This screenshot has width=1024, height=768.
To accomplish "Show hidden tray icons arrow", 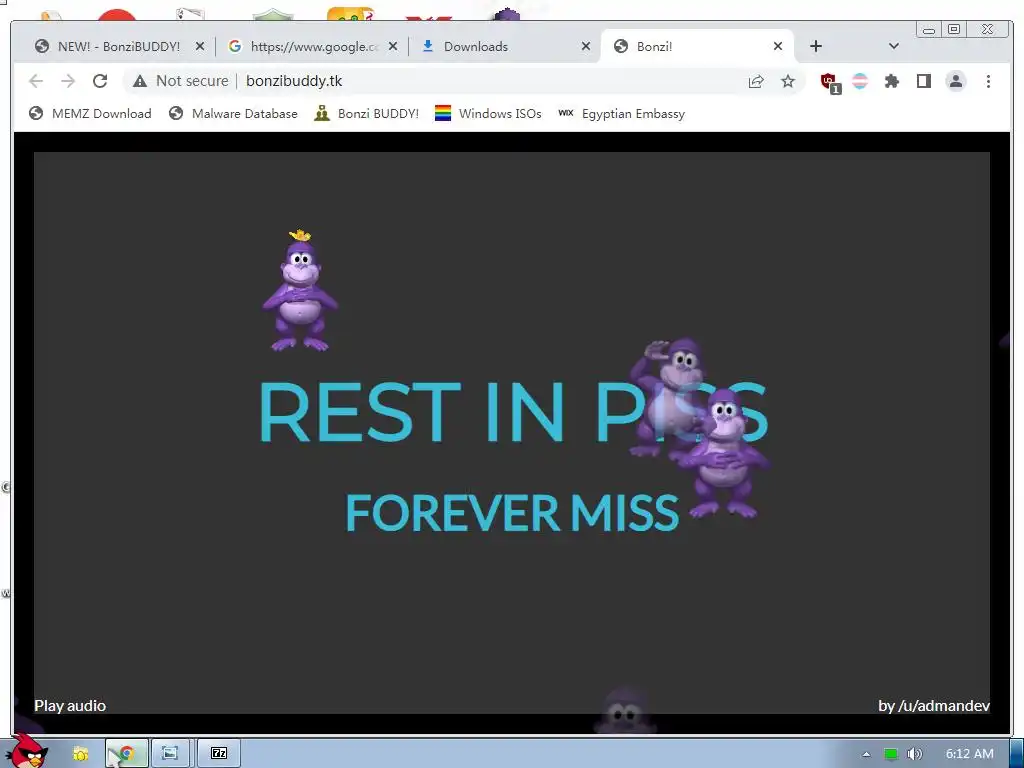I will (867, 754).
